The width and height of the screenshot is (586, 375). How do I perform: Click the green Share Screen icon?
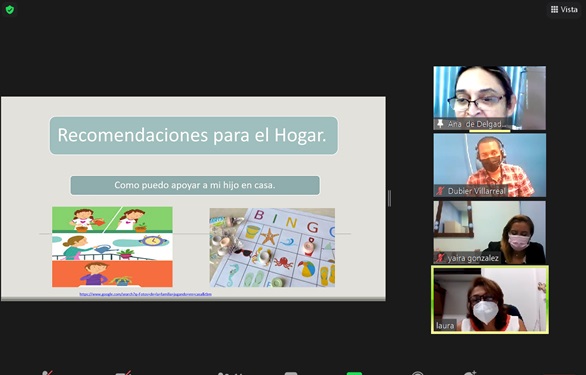click(354, 373)
